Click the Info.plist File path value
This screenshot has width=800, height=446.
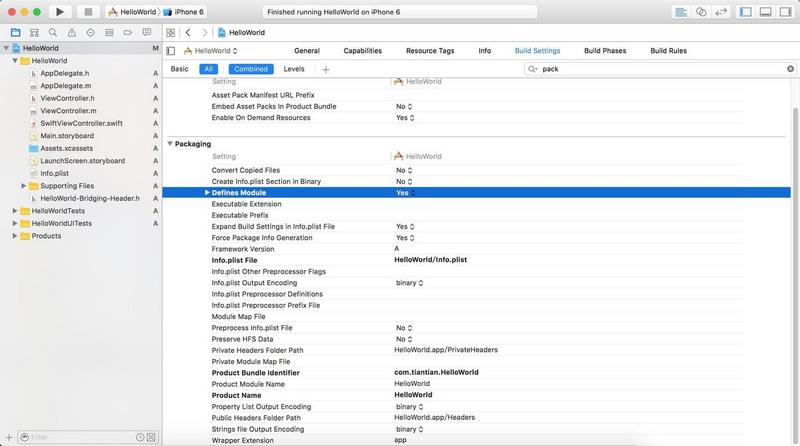coord(431,260)
